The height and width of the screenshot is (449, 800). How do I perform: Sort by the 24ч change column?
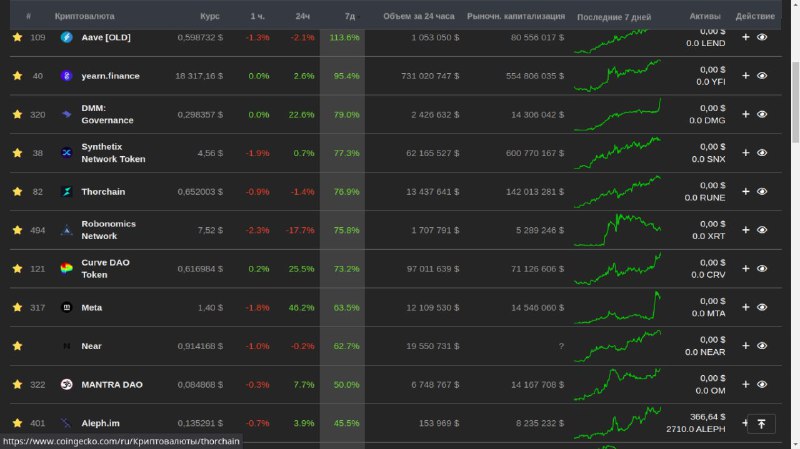pos(303,16)
